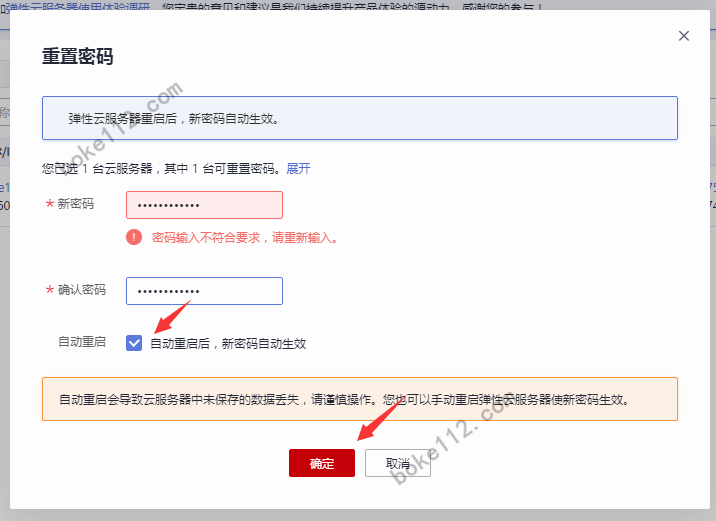The height and width of the screenshot is (521, 716).
Task: Click the text 自动重启后，新密码自动生效
Action: pos(228,343)
